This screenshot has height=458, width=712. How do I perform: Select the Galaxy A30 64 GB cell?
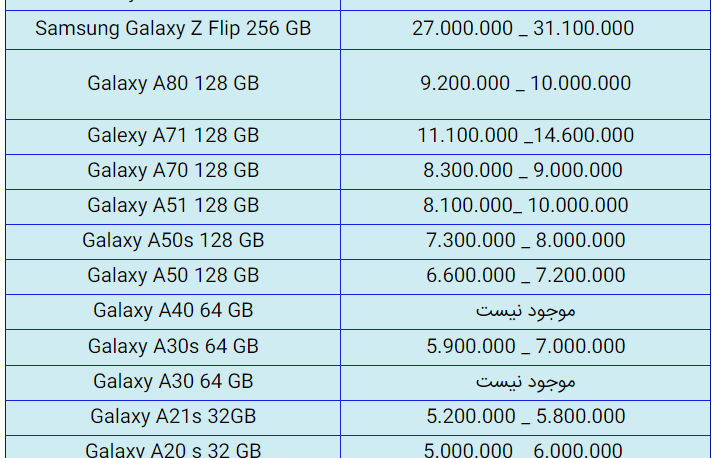173,383
